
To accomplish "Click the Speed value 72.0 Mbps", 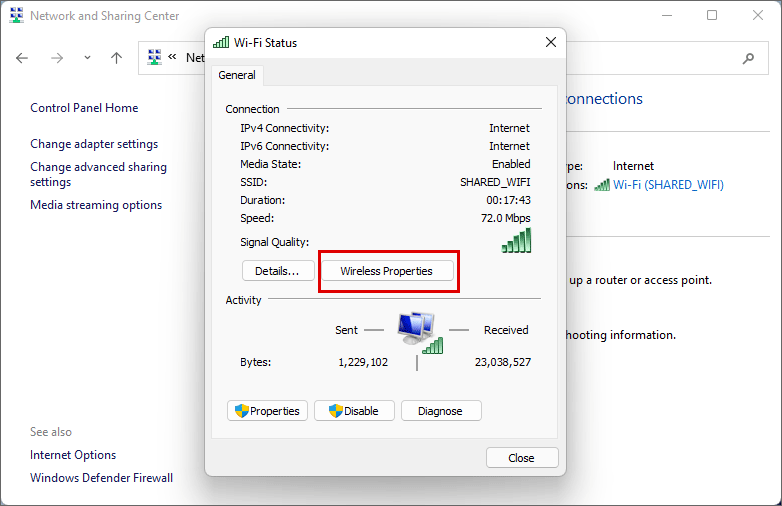I will 506,218.
